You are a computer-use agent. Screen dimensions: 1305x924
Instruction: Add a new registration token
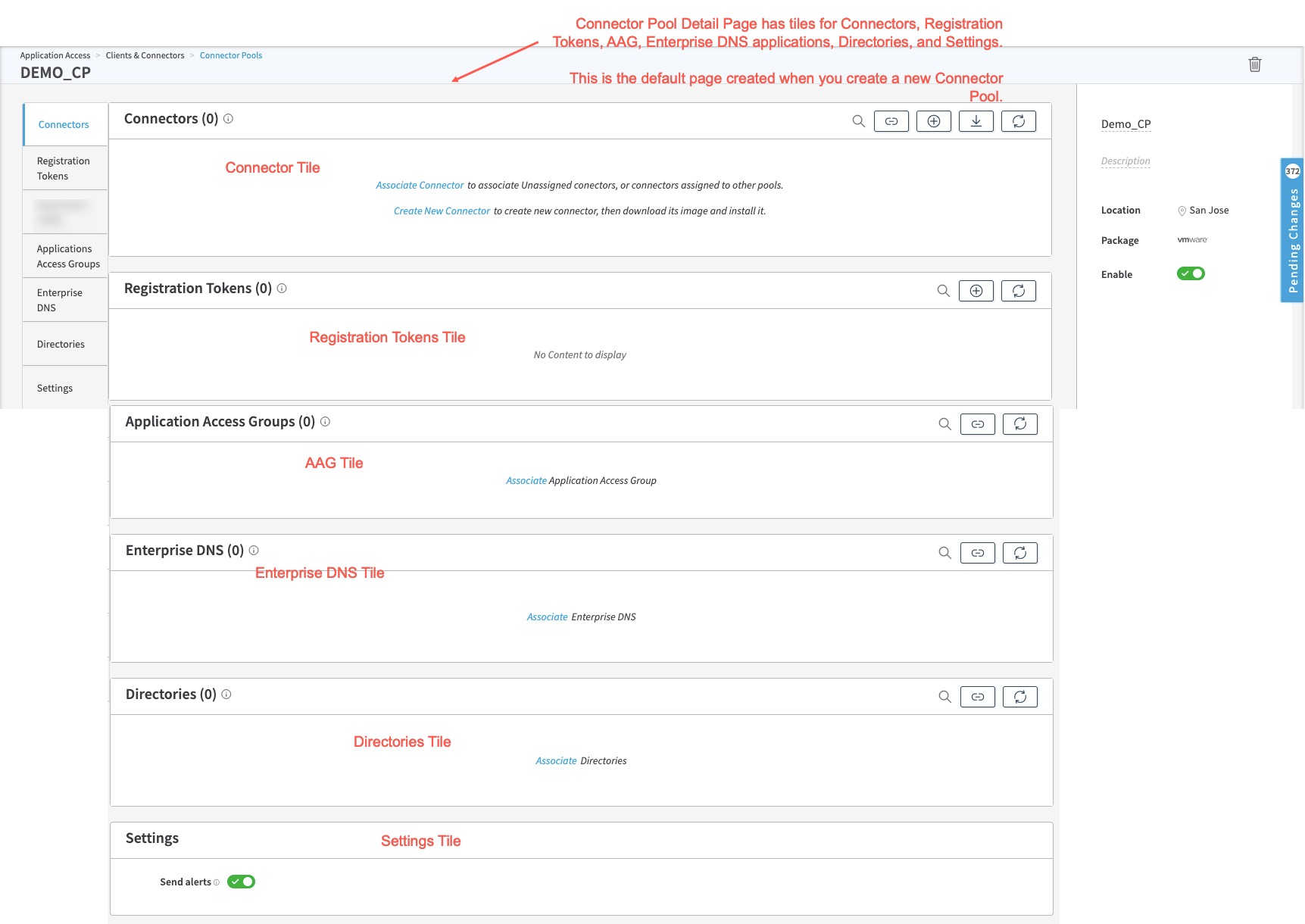pos(976,291)
